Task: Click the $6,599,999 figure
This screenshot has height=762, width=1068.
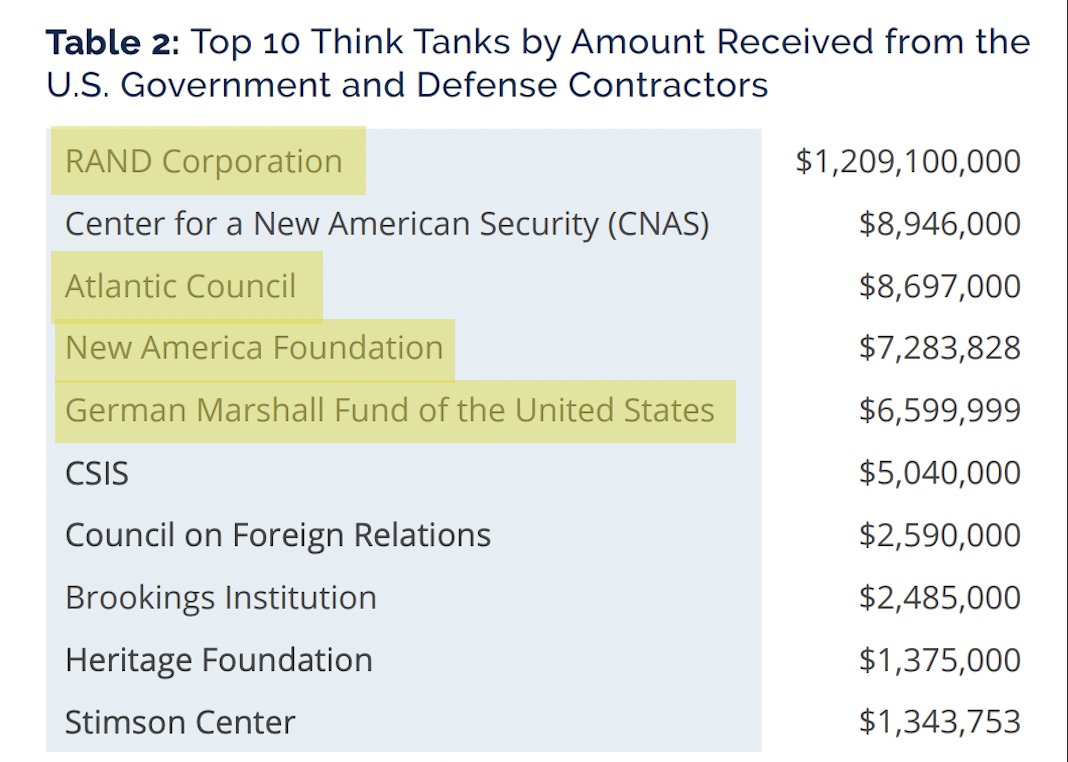Action: [x=940, y=410]
